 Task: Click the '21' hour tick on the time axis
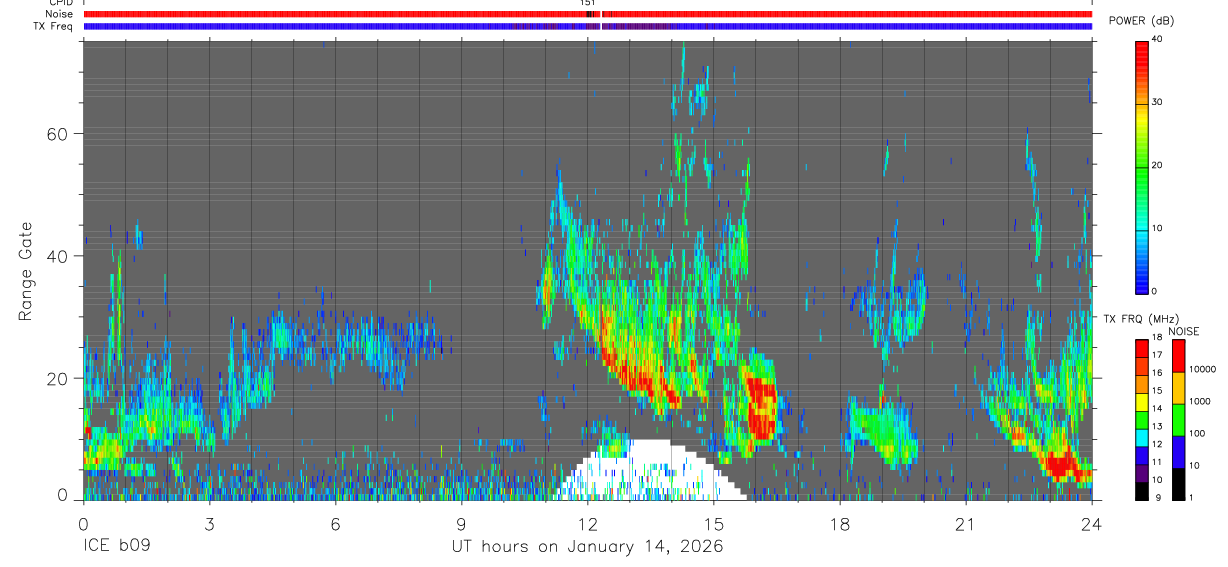(x=965, y=523)
